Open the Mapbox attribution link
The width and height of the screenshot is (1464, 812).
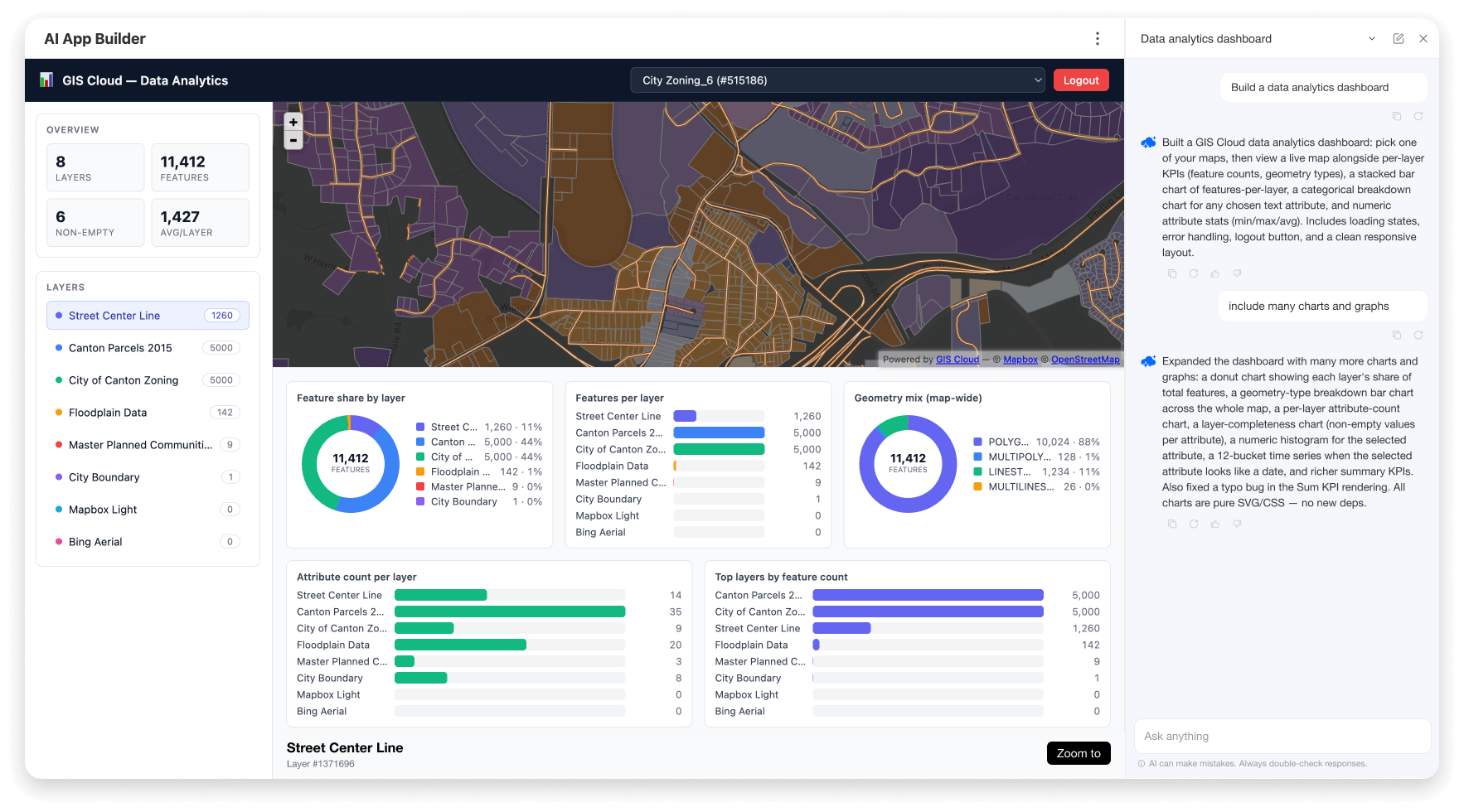click(1020, 360)
